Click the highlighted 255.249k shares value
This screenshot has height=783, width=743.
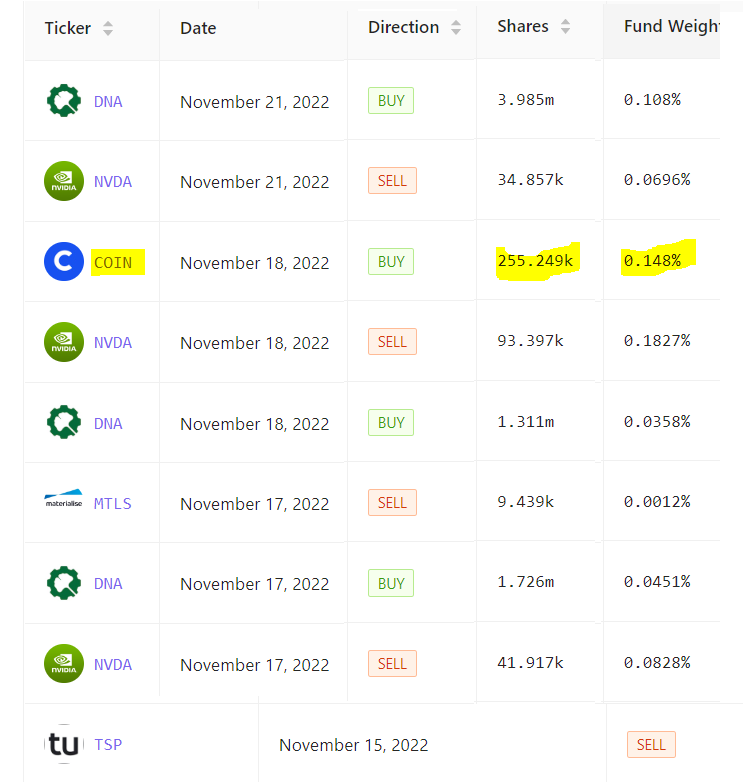point(535,261)
